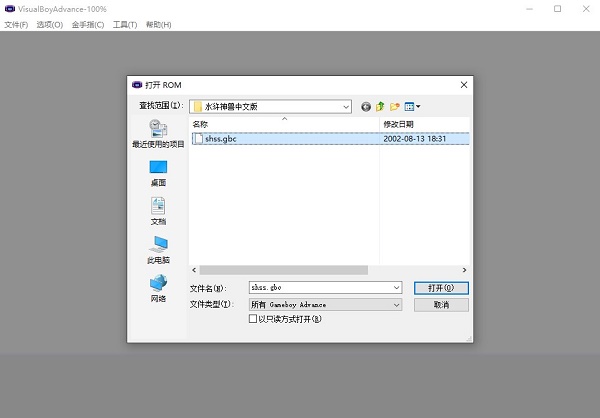Click the file list scroll left arrow
Screen dimensions: 600x418
(194, 270)
